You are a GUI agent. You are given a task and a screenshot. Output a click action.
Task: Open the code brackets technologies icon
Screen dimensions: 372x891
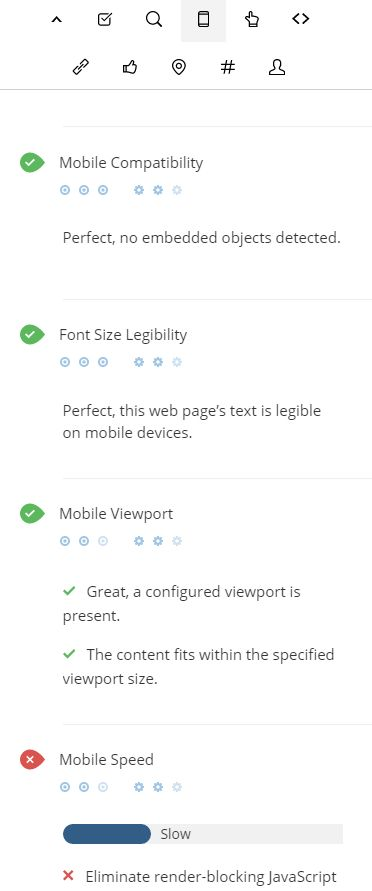(x=300, y=19)
